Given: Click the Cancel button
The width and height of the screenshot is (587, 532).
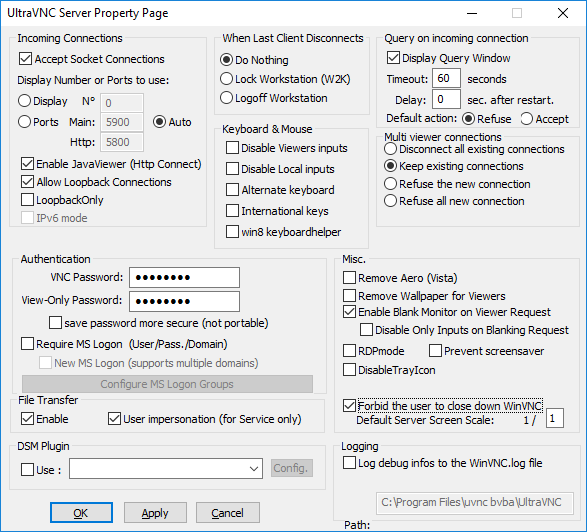Looking at the screenshot, I should pyautogui.click(x=228, y=513).
